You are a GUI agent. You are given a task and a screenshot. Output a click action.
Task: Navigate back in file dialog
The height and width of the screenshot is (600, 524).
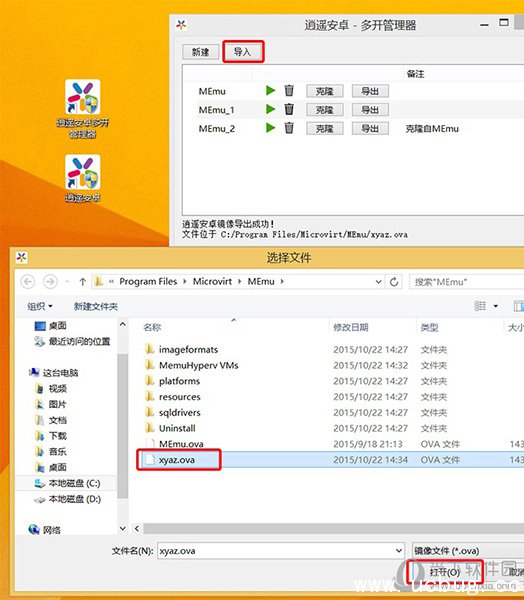[x=28, y=282]
